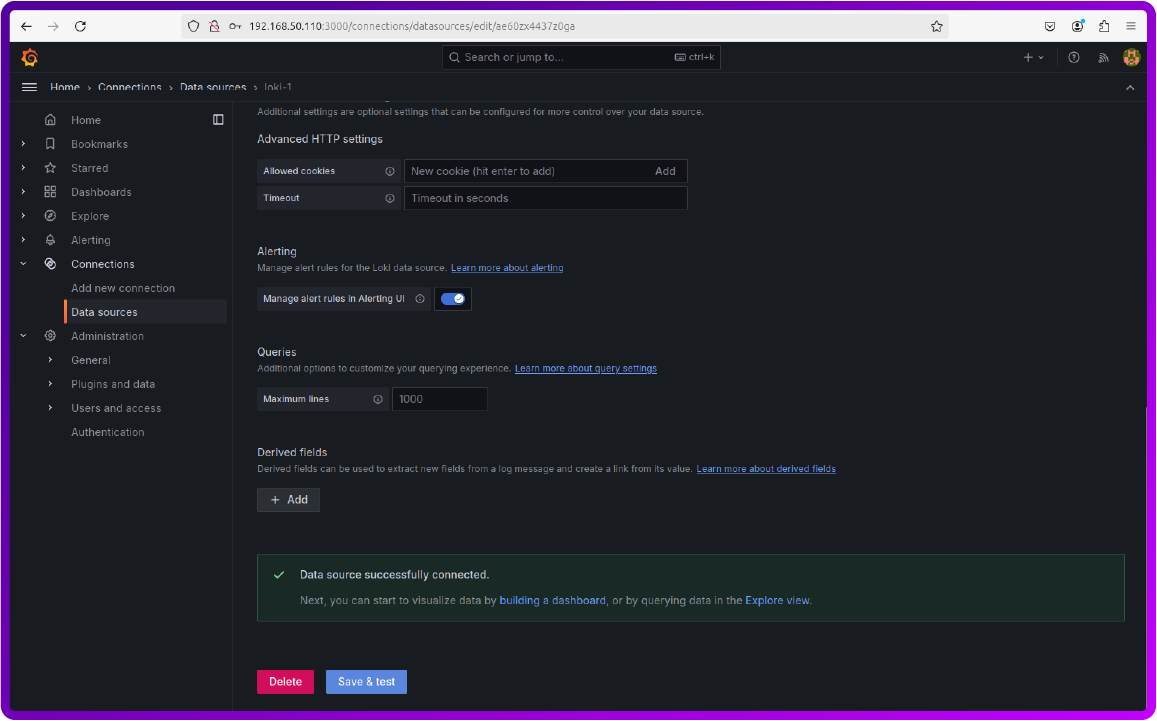Open the hamburger menu toggle
This screenshot has width=1157, height=721.
point(30,87)
